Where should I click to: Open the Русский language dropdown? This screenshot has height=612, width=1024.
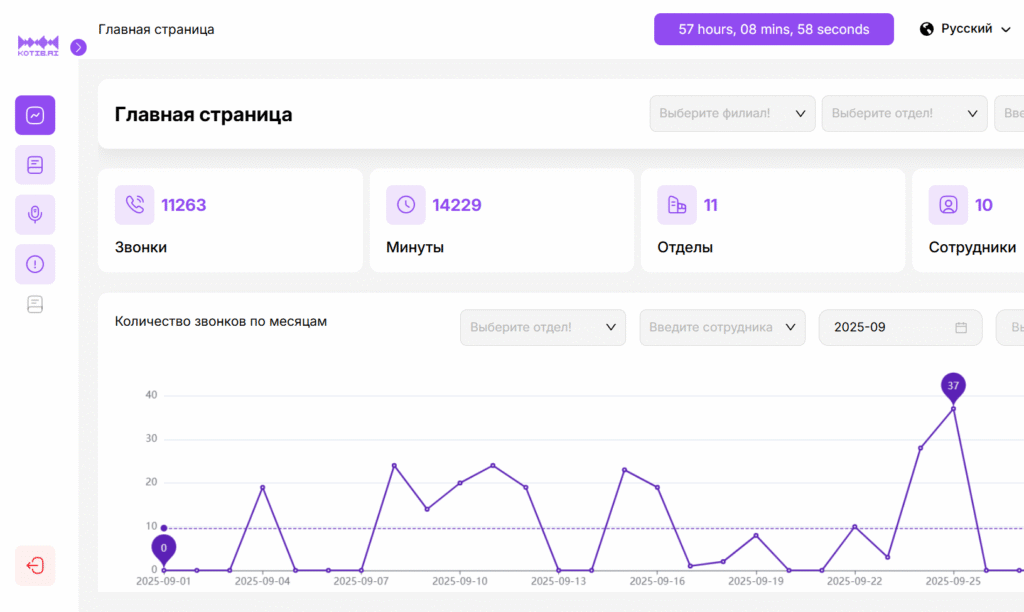965,29
